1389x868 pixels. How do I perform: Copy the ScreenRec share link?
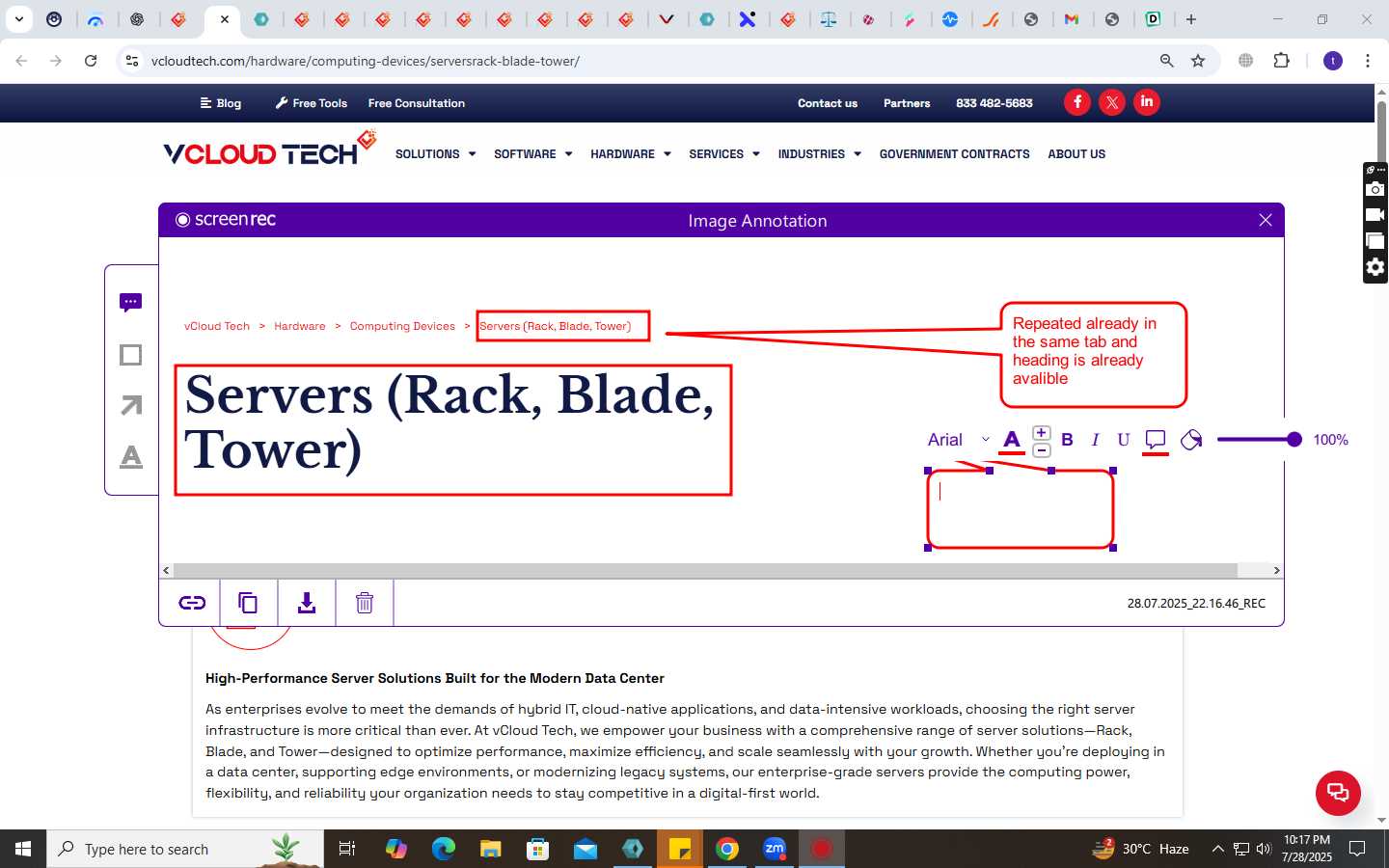pos(192,603)
